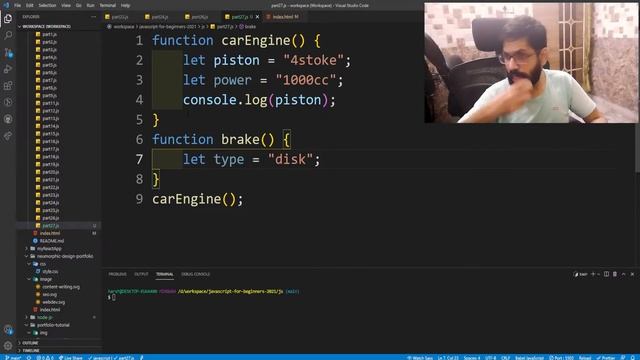Screen dimensions: 640x360
Task: Open the Extensions view
Action: [x=8, y=86]
